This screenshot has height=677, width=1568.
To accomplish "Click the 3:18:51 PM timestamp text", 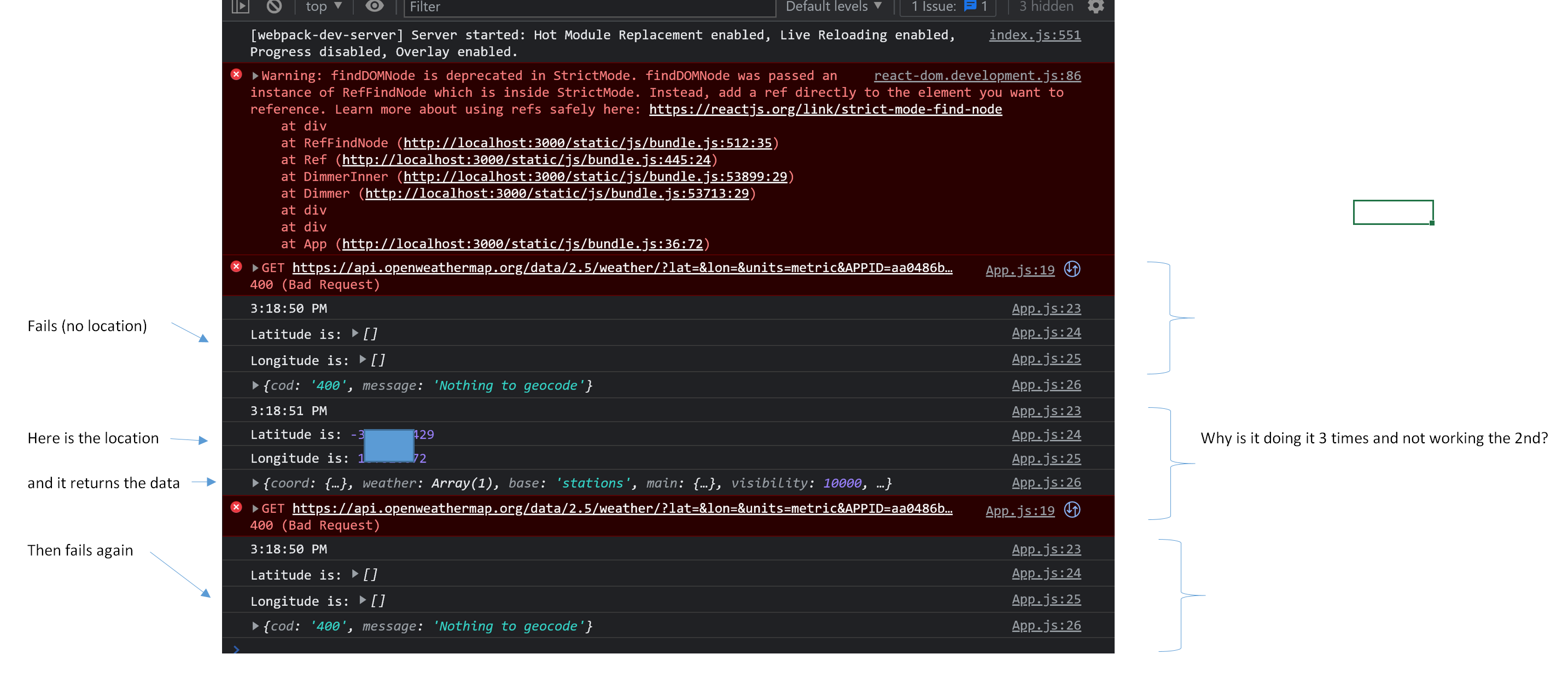I will pyautogui.click(x=289, y=412).
